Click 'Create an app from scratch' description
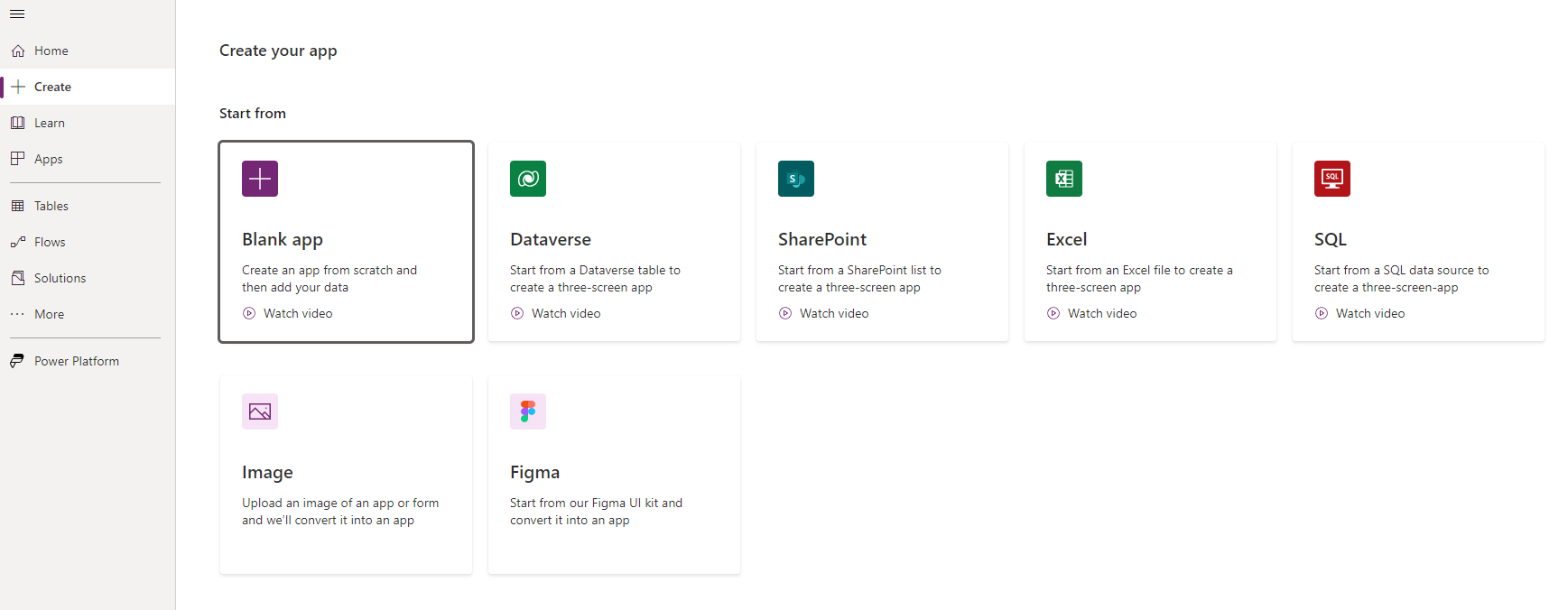The height and width of the screenshot is (610, 1568). click(329, 279)
